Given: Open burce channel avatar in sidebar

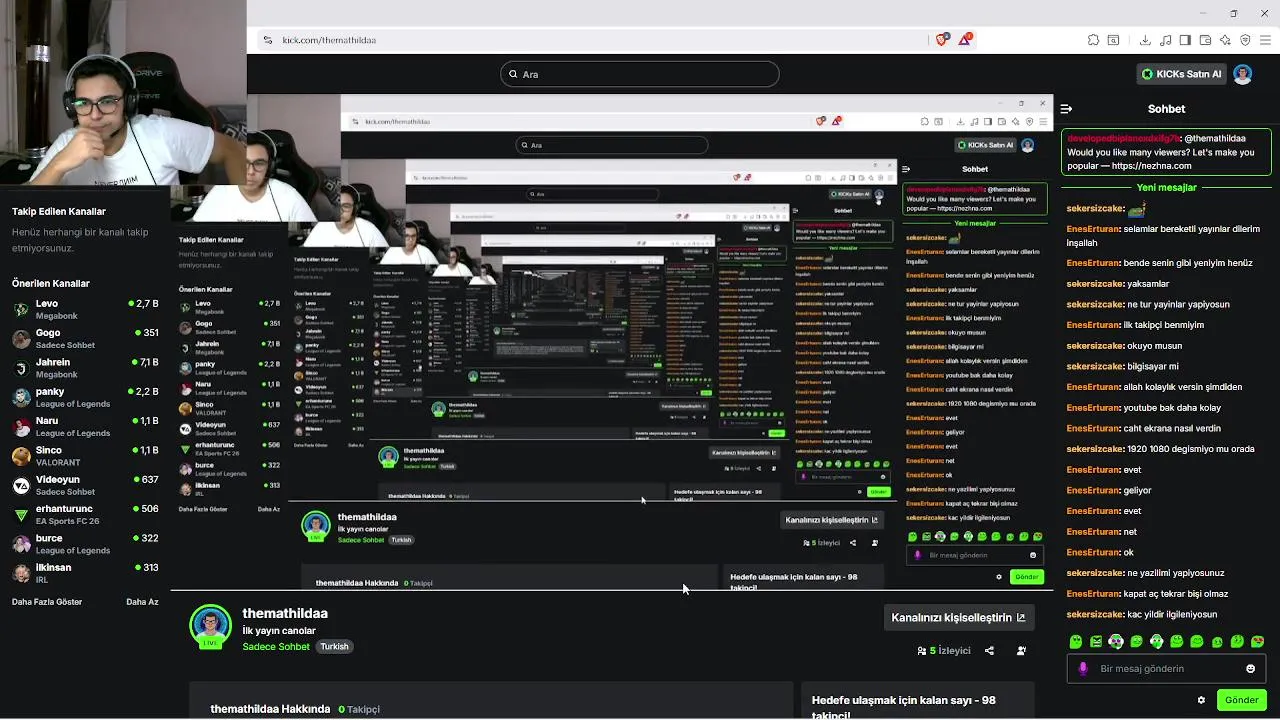Looking at the screenshot, I should click(21, 544).
